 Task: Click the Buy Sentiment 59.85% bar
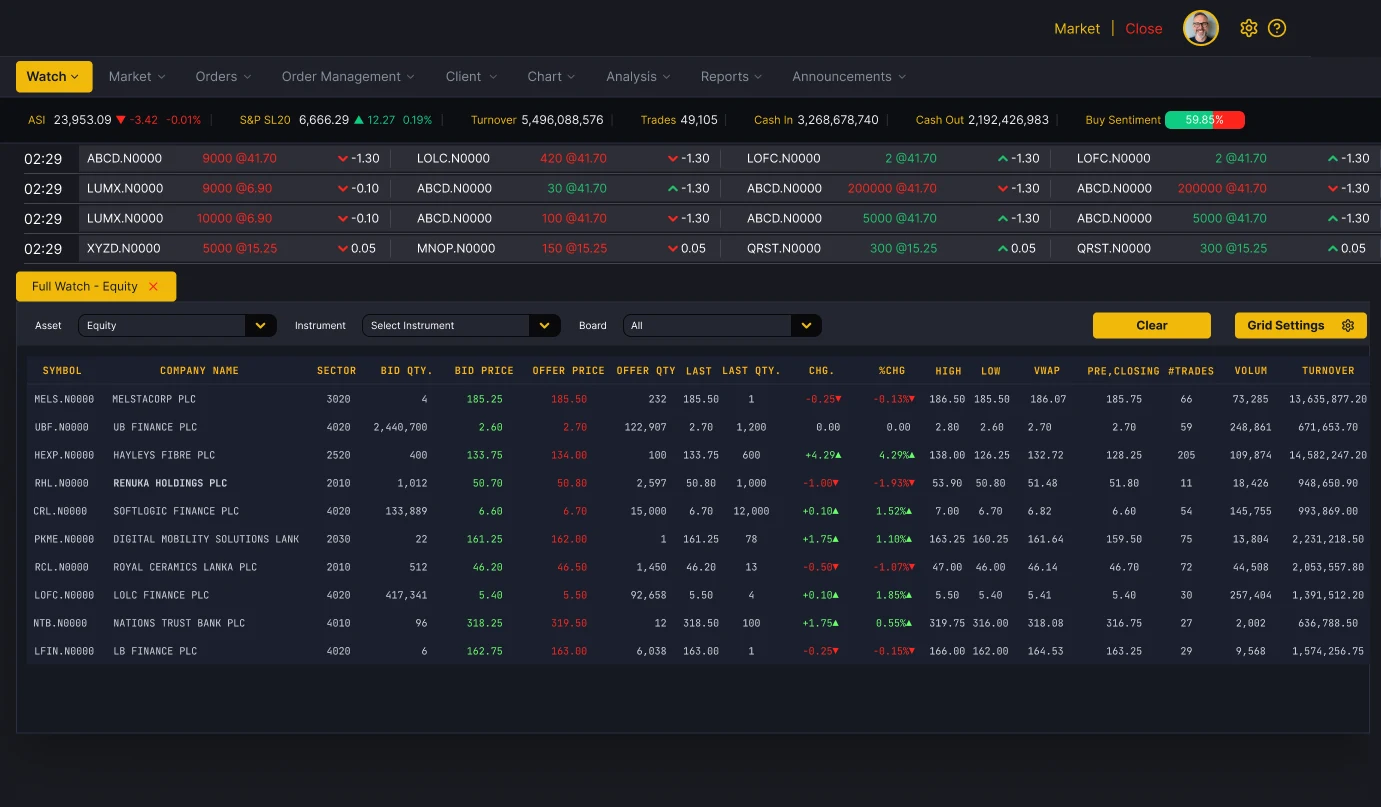(1205, 120)
